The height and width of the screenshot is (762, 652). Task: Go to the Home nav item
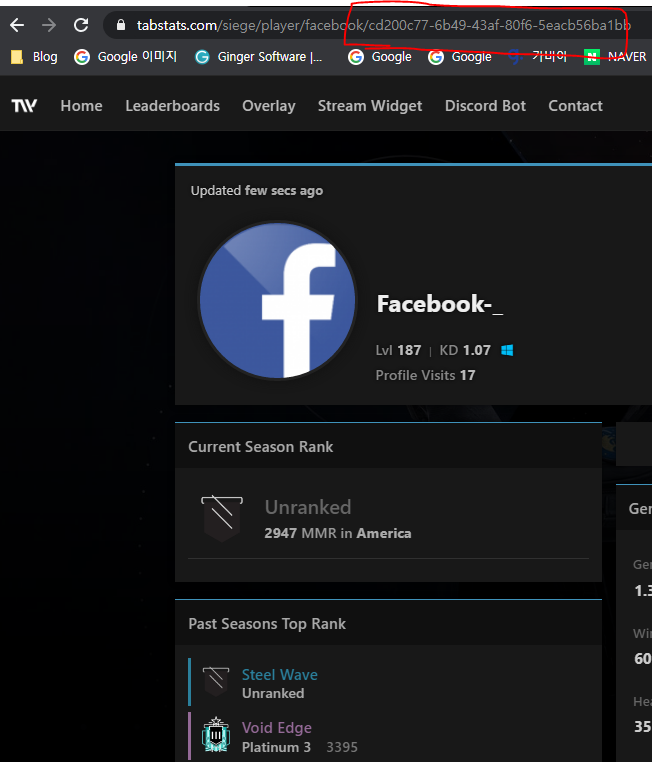pos(82,106)
